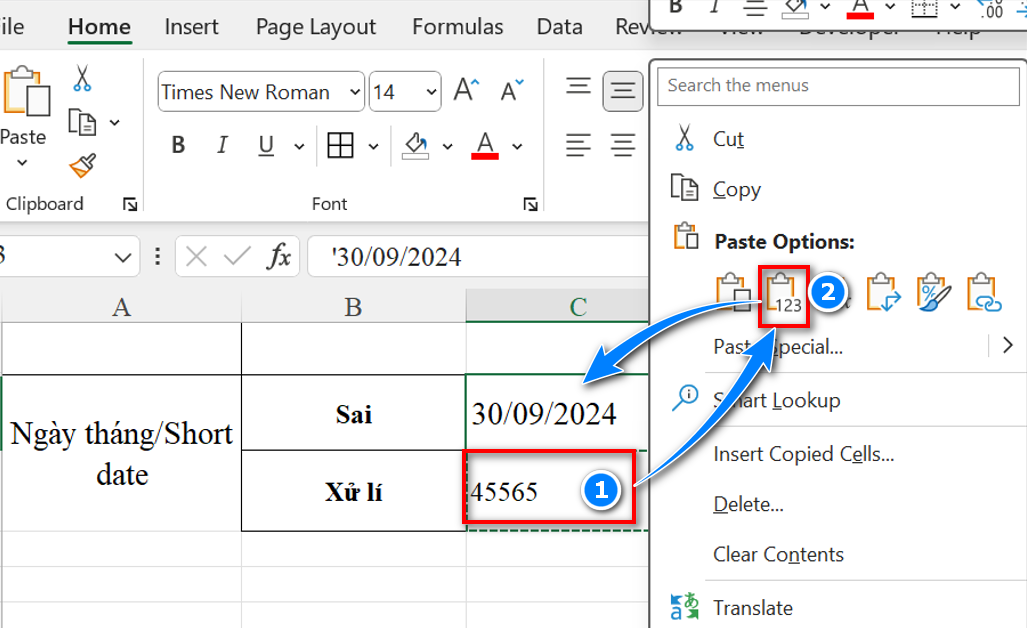This screenshot has width=1032, height=628.
Task: Click the red Font Color swatch button
Action: (x=486, y=146)
